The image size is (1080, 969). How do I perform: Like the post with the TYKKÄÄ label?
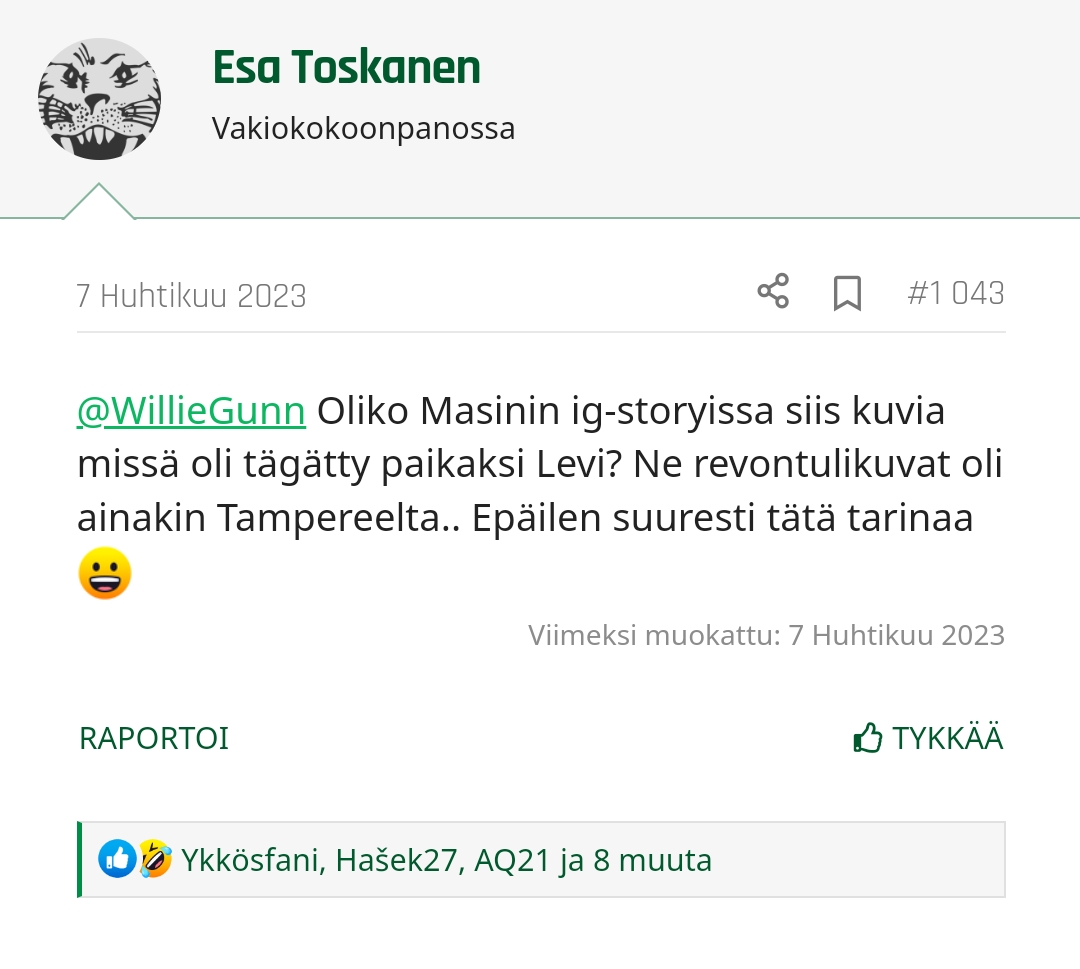[x=947, y=738]
